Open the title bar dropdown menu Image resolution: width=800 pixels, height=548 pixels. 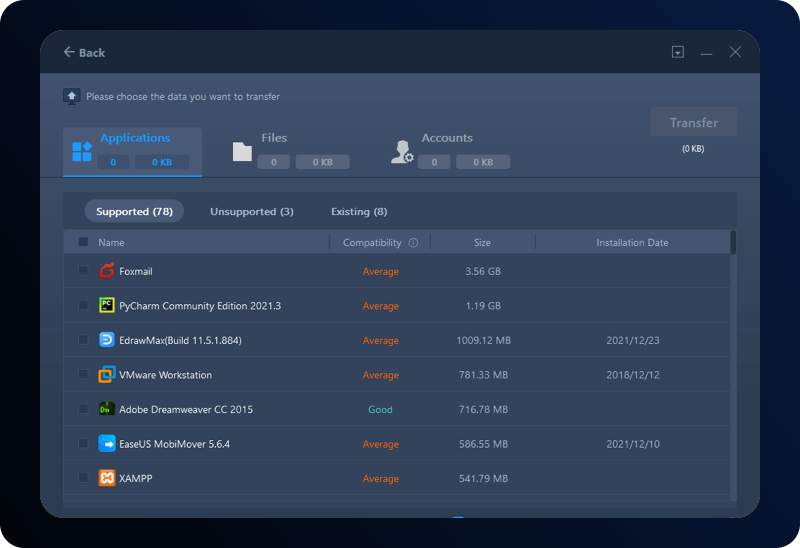tap(677, 52)
